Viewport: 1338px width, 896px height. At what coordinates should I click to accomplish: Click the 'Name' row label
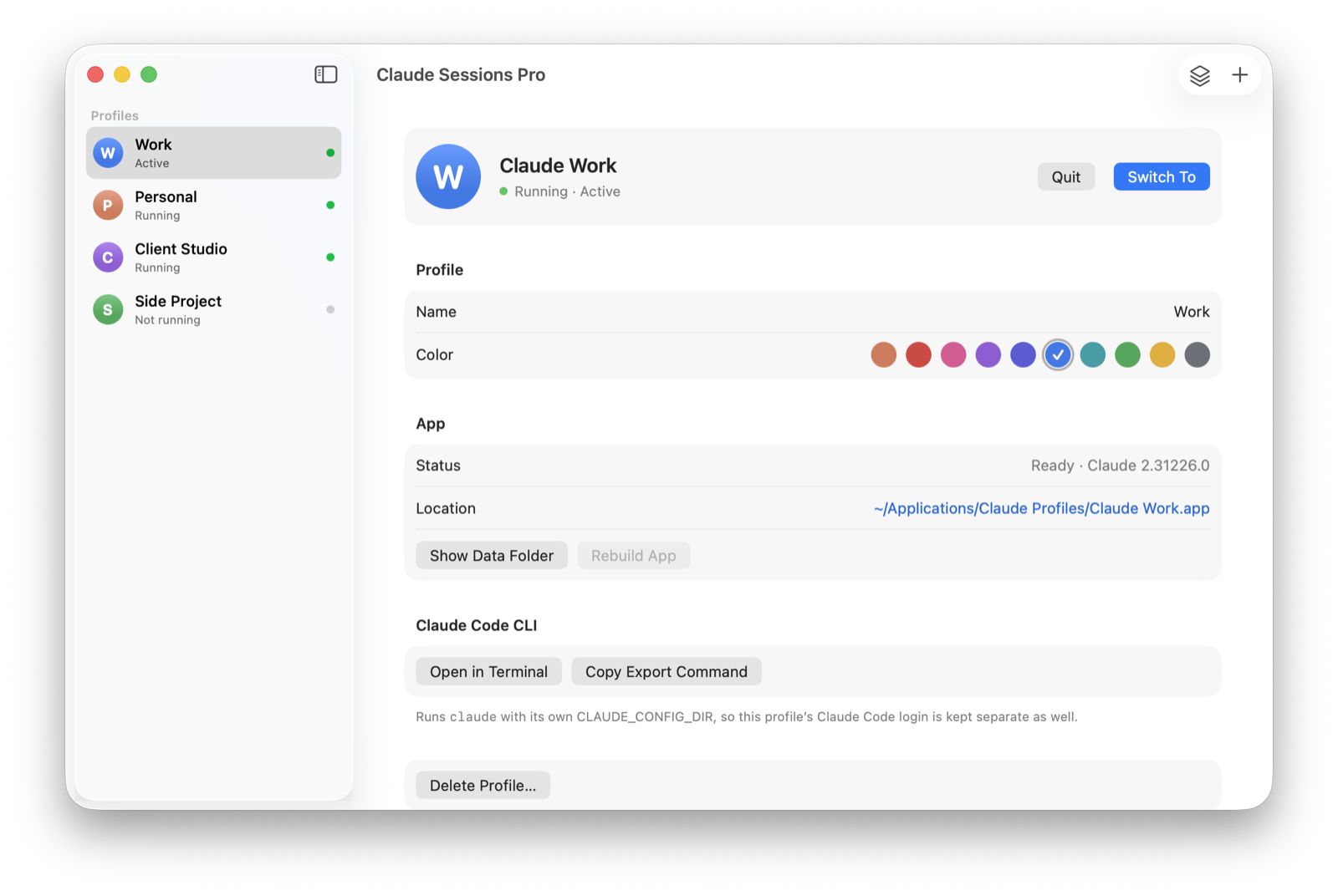[x=437, y=312]
